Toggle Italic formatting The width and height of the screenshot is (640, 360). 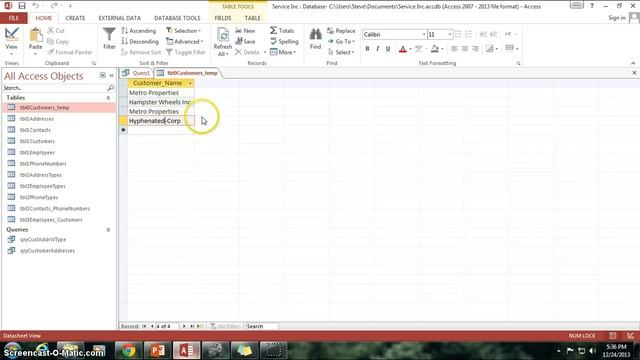click(x=378, y=49)
